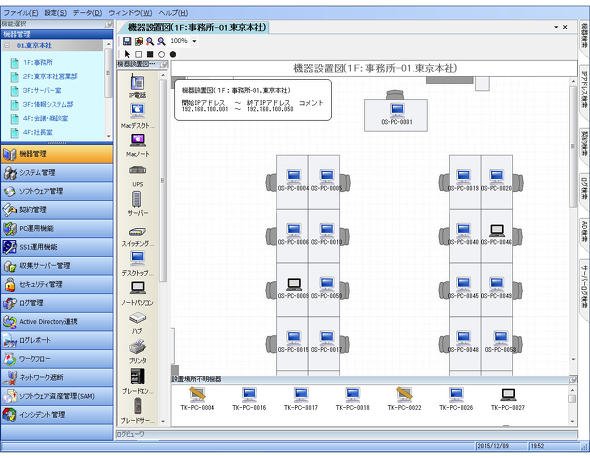This screenshot has height=458, width=590.
Task: Select the 3F:サーバー室 tree item
Action: pos(42,91)
